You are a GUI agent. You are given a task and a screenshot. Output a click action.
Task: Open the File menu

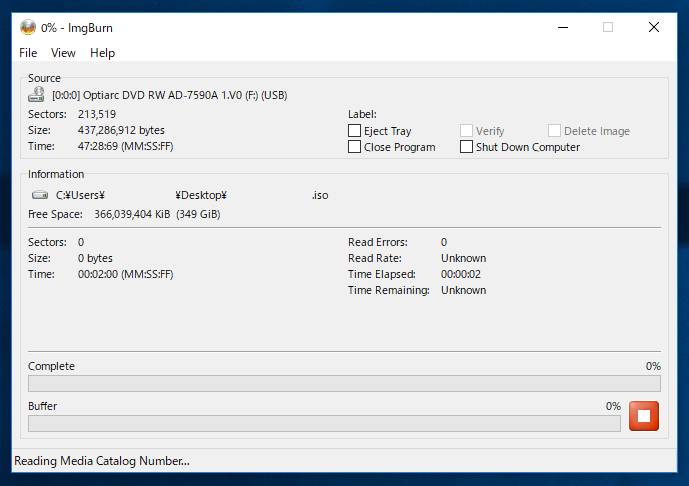tap(28, 53)
